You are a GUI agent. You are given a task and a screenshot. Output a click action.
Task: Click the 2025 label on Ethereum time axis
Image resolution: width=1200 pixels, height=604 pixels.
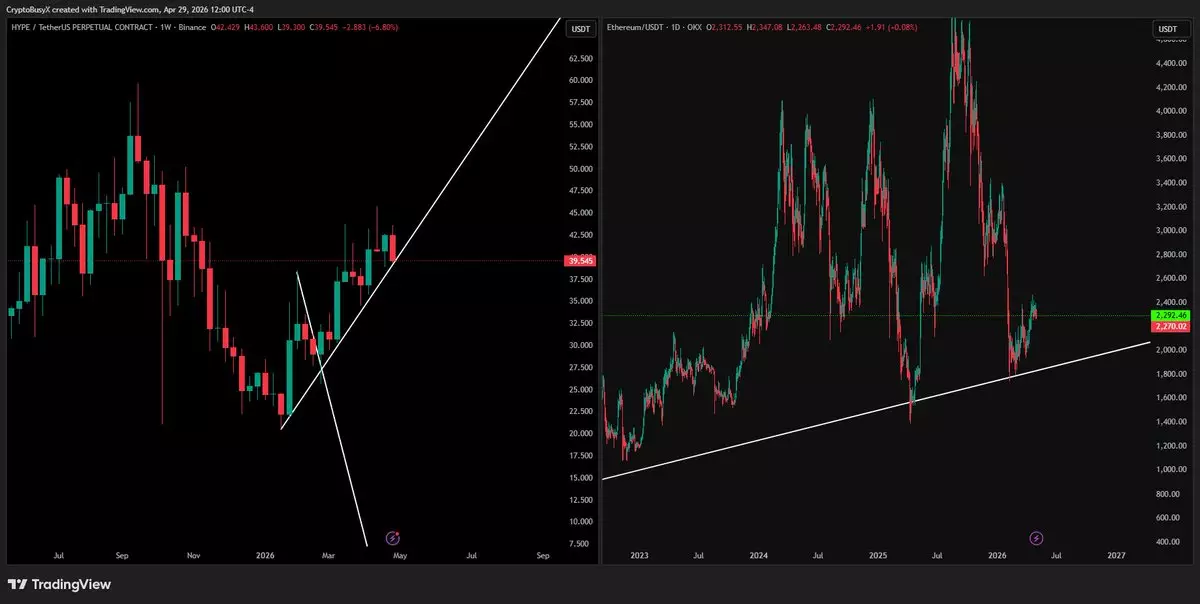click(x=878, y=553)
